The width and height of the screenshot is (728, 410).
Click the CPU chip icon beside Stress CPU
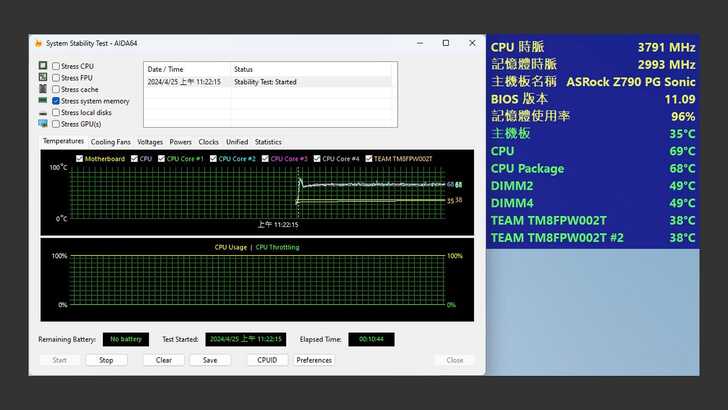coord(43,66)
